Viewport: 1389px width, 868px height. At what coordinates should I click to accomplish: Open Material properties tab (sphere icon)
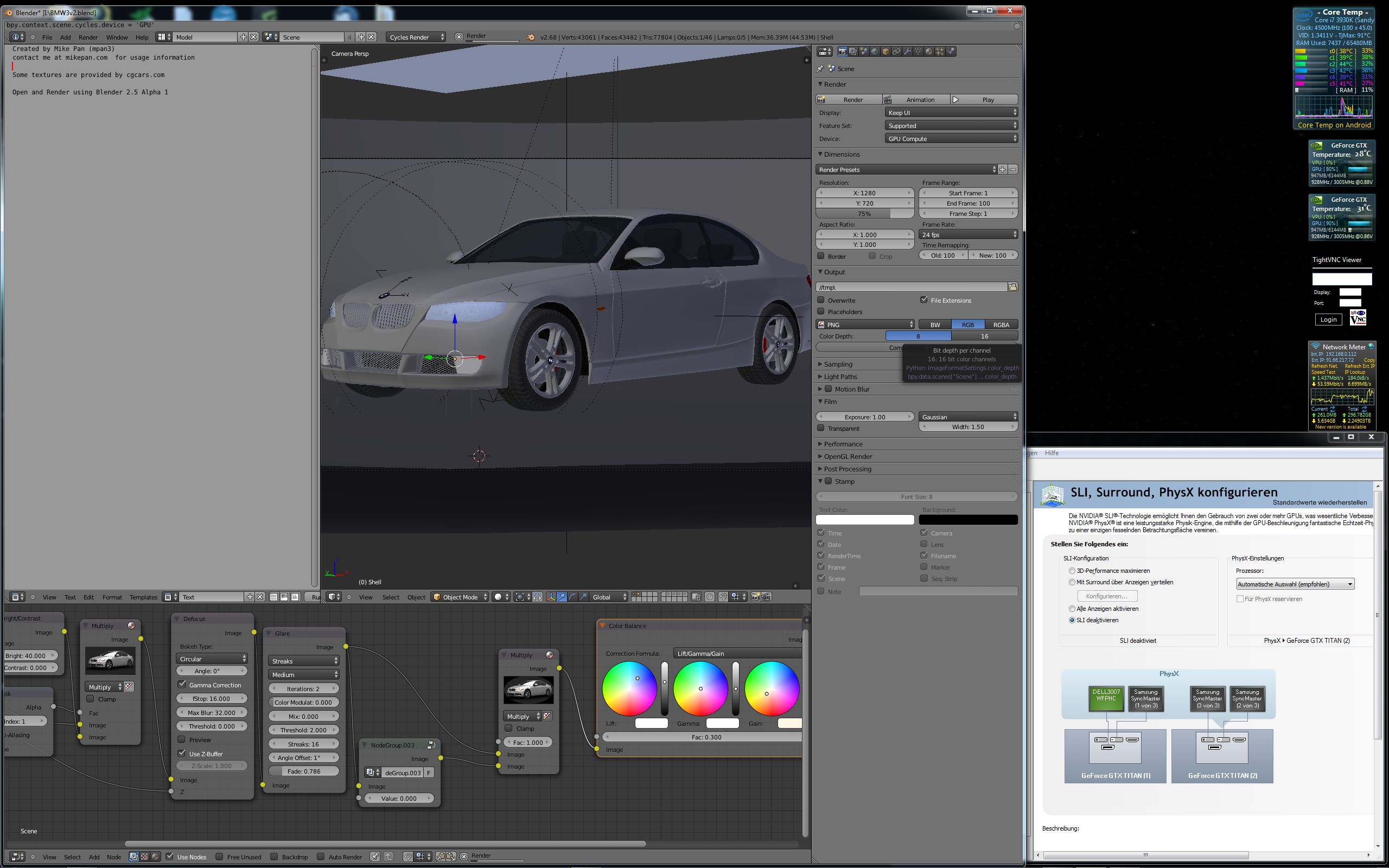929,52
